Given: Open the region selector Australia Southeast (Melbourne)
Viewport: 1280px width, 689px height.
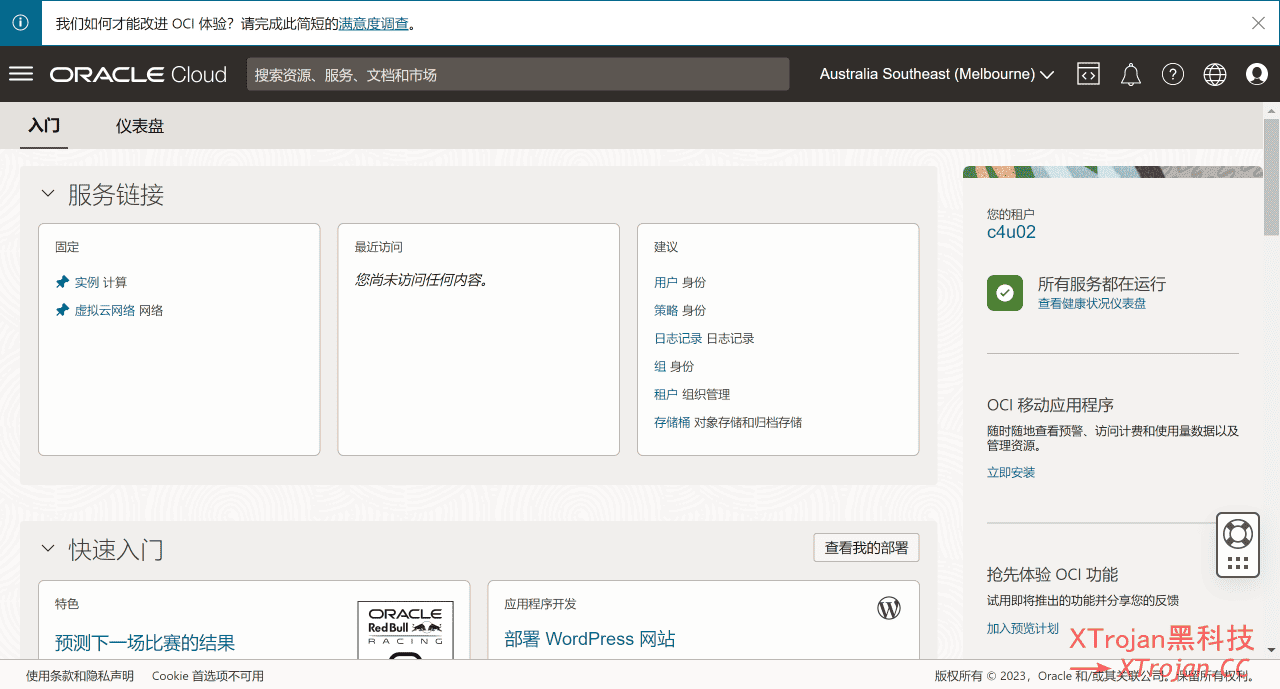Looking at the screenshot, I should click(937, 74).
